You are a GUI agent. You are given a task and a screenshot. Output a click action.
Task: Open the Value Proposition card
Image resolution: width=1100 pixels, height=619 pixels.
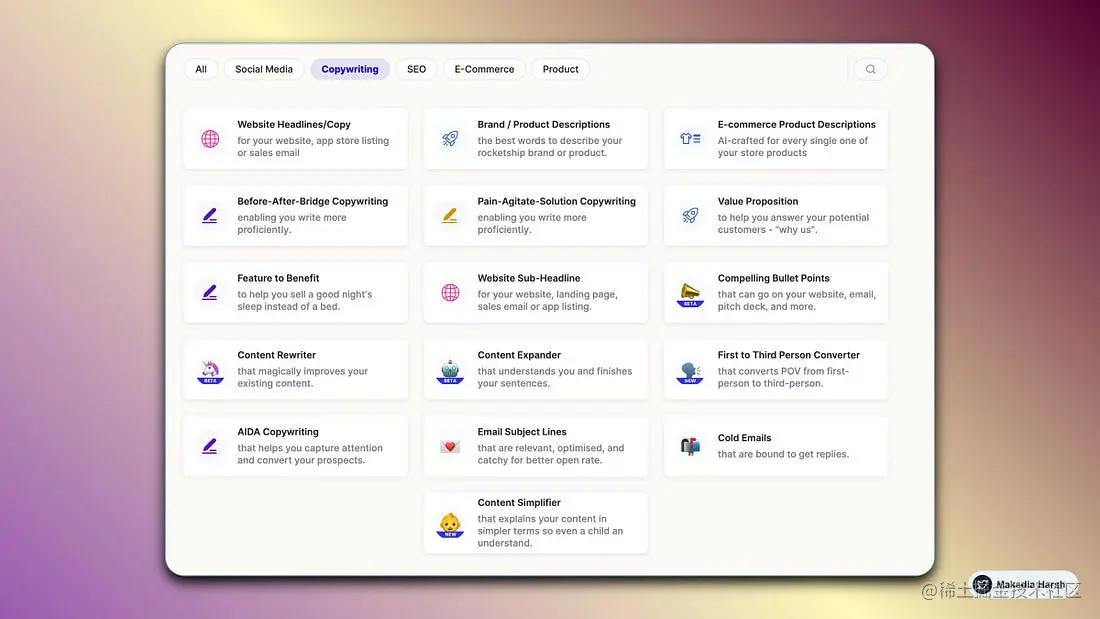coord(776,215)
